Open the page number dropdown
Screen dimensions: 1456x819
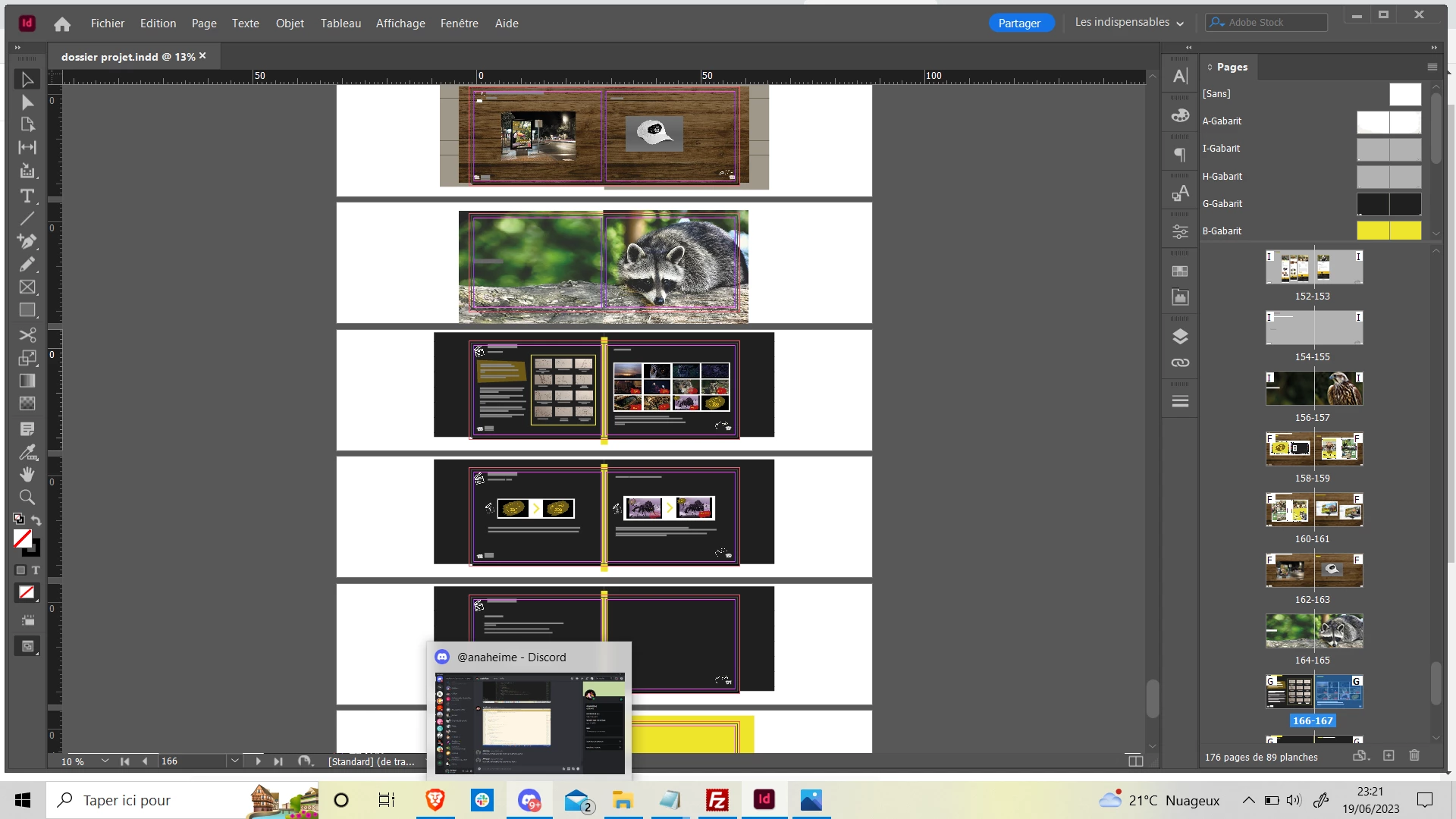pyautogui.click(x=235, y=761)
